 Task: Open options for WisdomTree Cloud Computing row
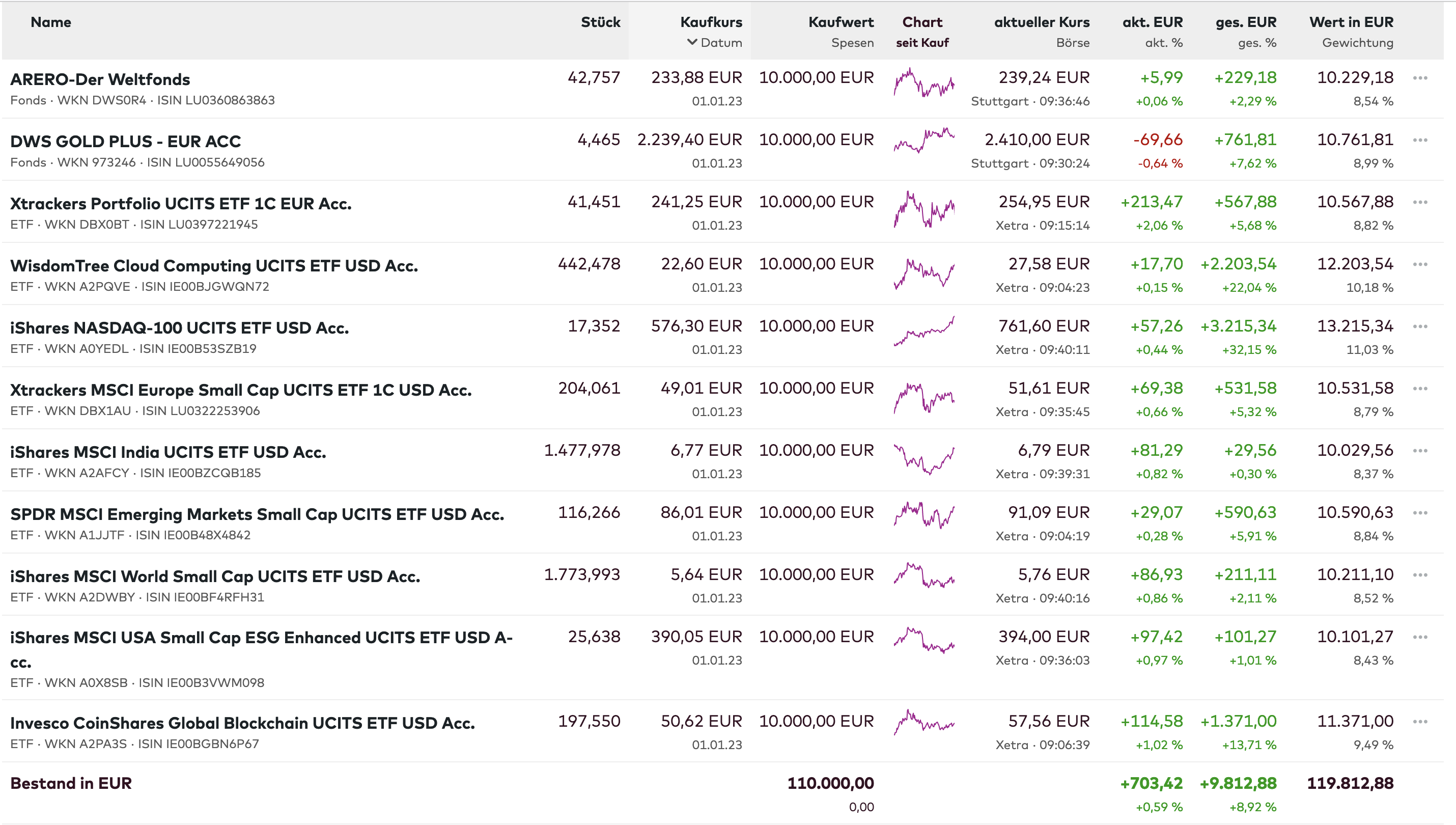click(1419, 265)
